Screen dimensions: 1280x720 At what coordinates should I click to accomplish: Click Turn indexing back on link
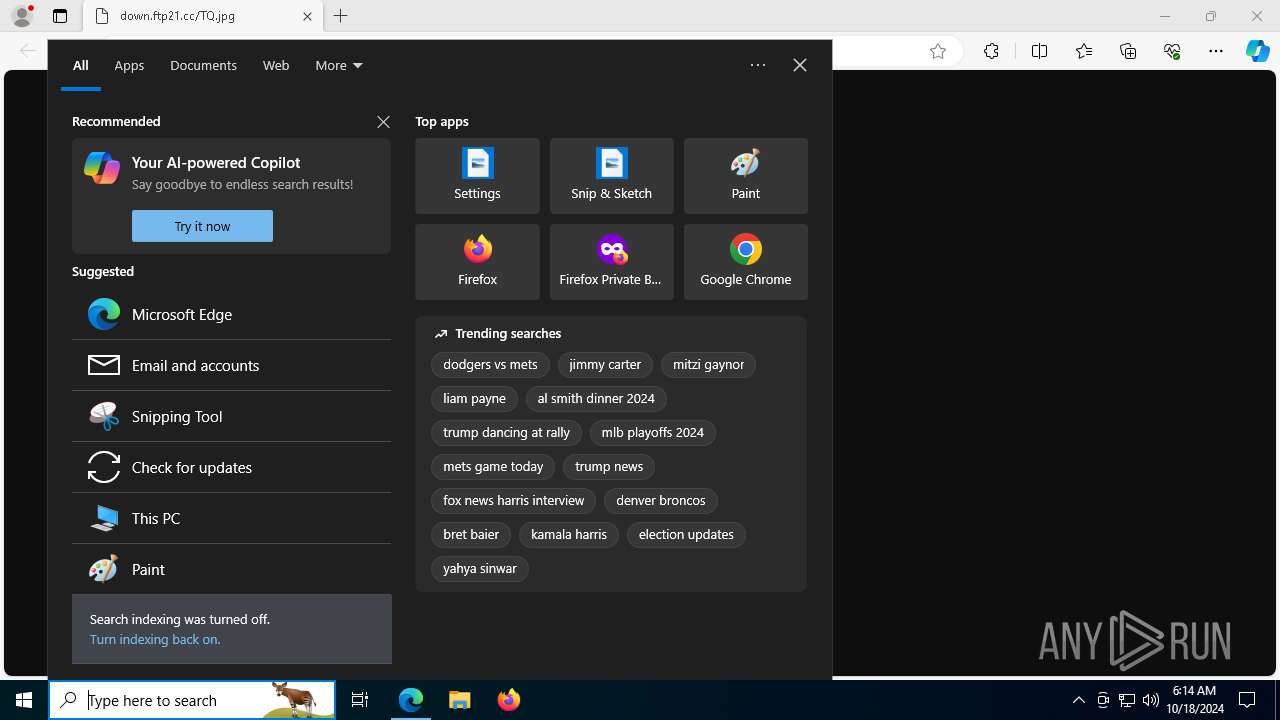pos(155,639)
